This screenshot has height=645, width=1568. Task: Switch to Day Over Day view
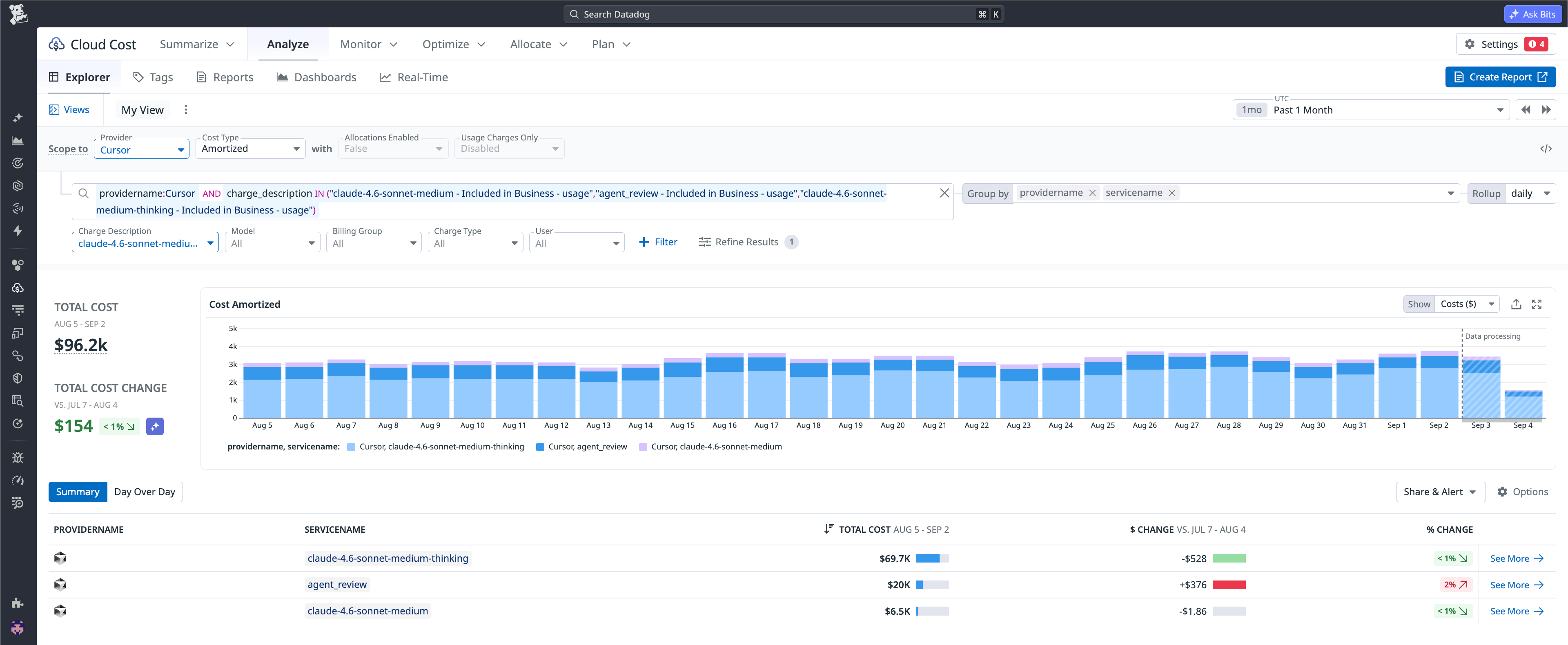145,492
